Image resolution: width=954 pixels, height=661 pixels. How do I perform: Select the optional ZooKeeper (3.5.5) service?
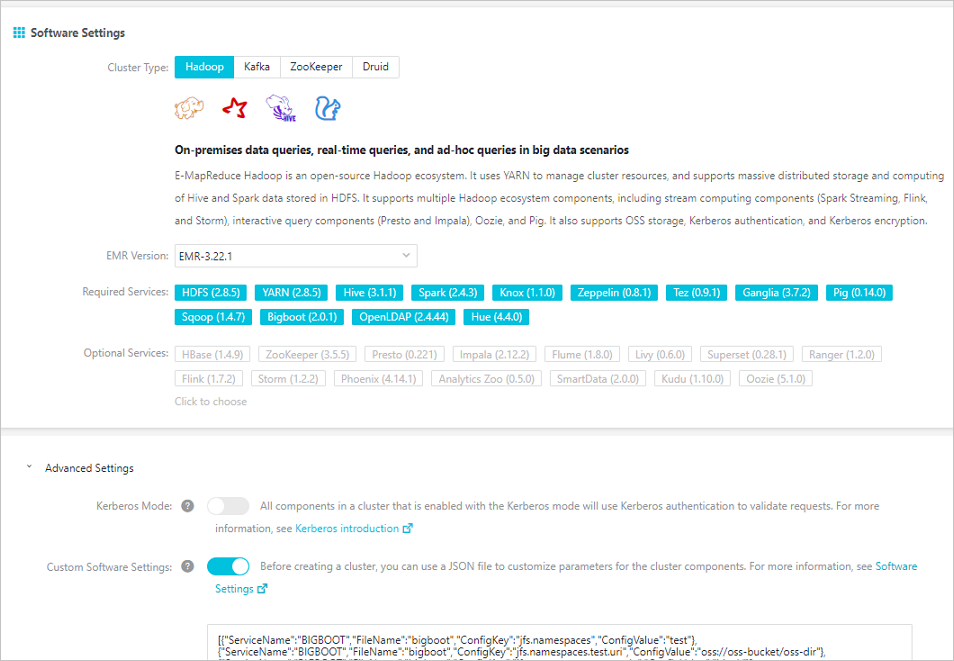pyautogui.click(x=307, y=354)
